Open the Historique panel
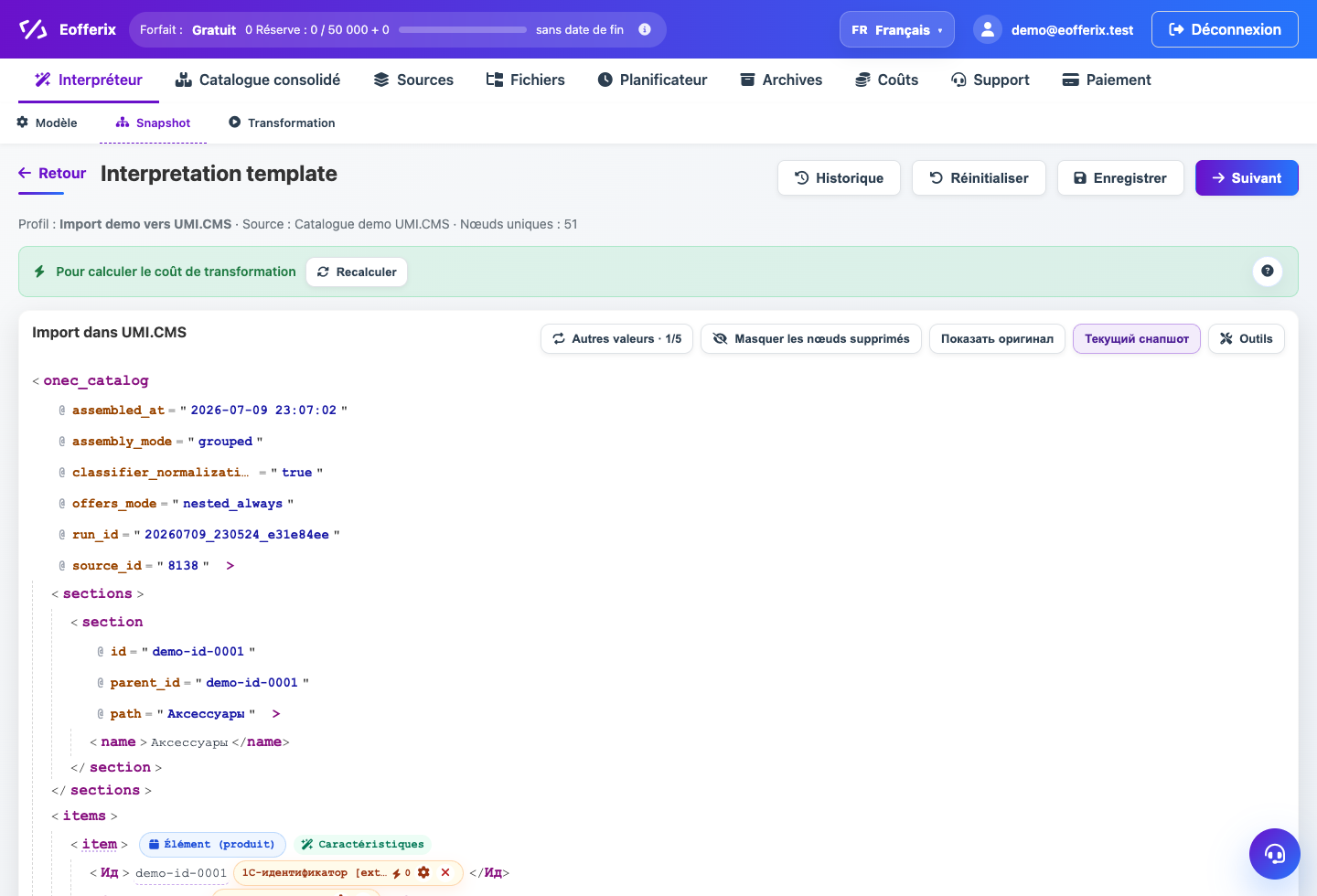The image size is (1317, 896). pos(839,178)
